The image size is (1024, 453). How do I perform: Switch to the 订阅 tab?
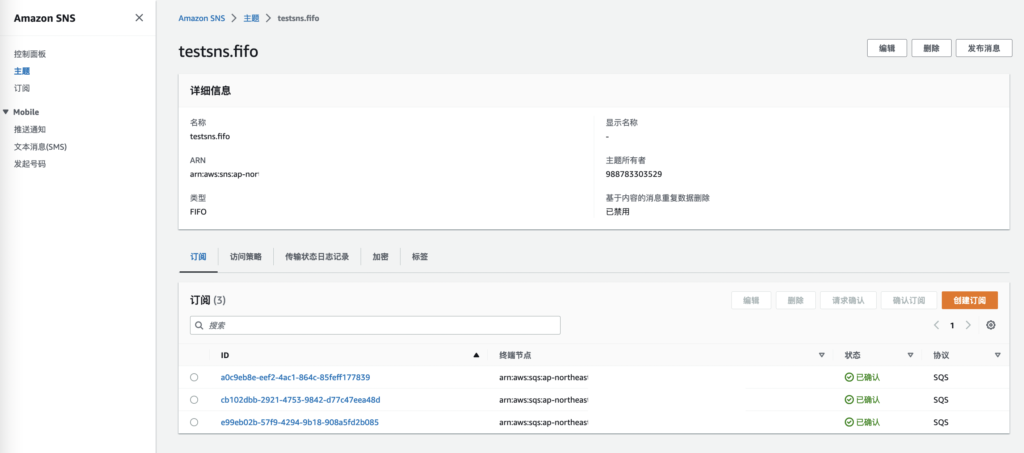(x=198, y=257)
